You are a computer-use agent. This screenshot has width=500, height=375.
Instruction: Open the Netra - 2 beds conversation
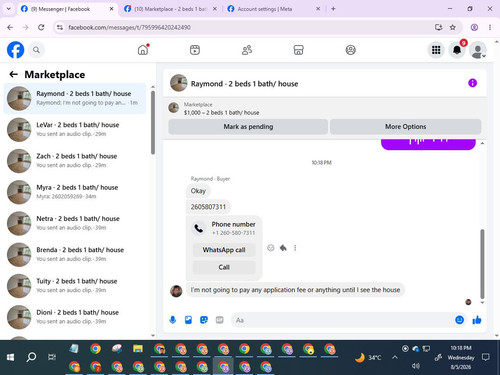coord(75,223)
